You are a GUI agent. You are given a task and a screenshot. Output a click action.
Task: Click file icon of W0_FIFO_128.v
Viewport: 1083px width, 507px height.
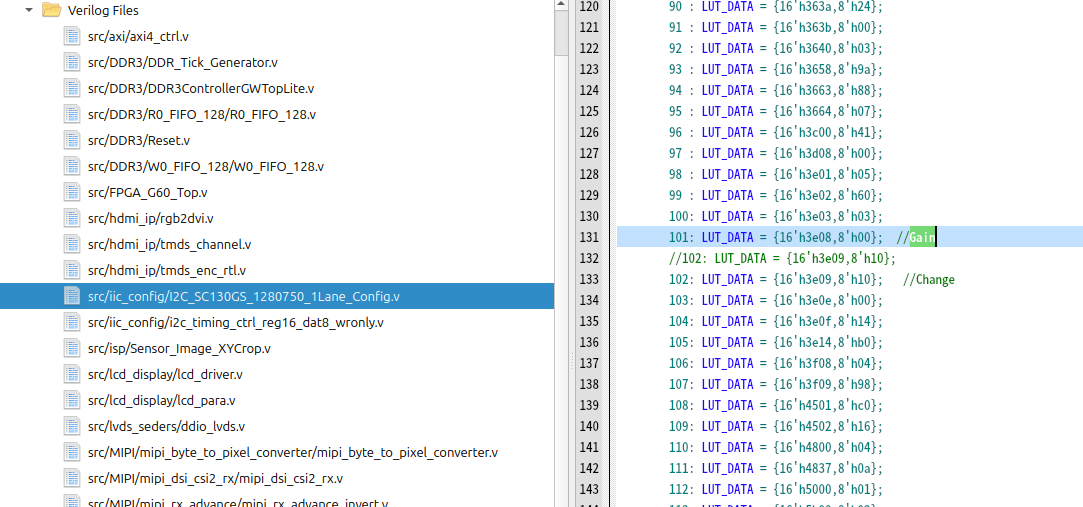73,166
